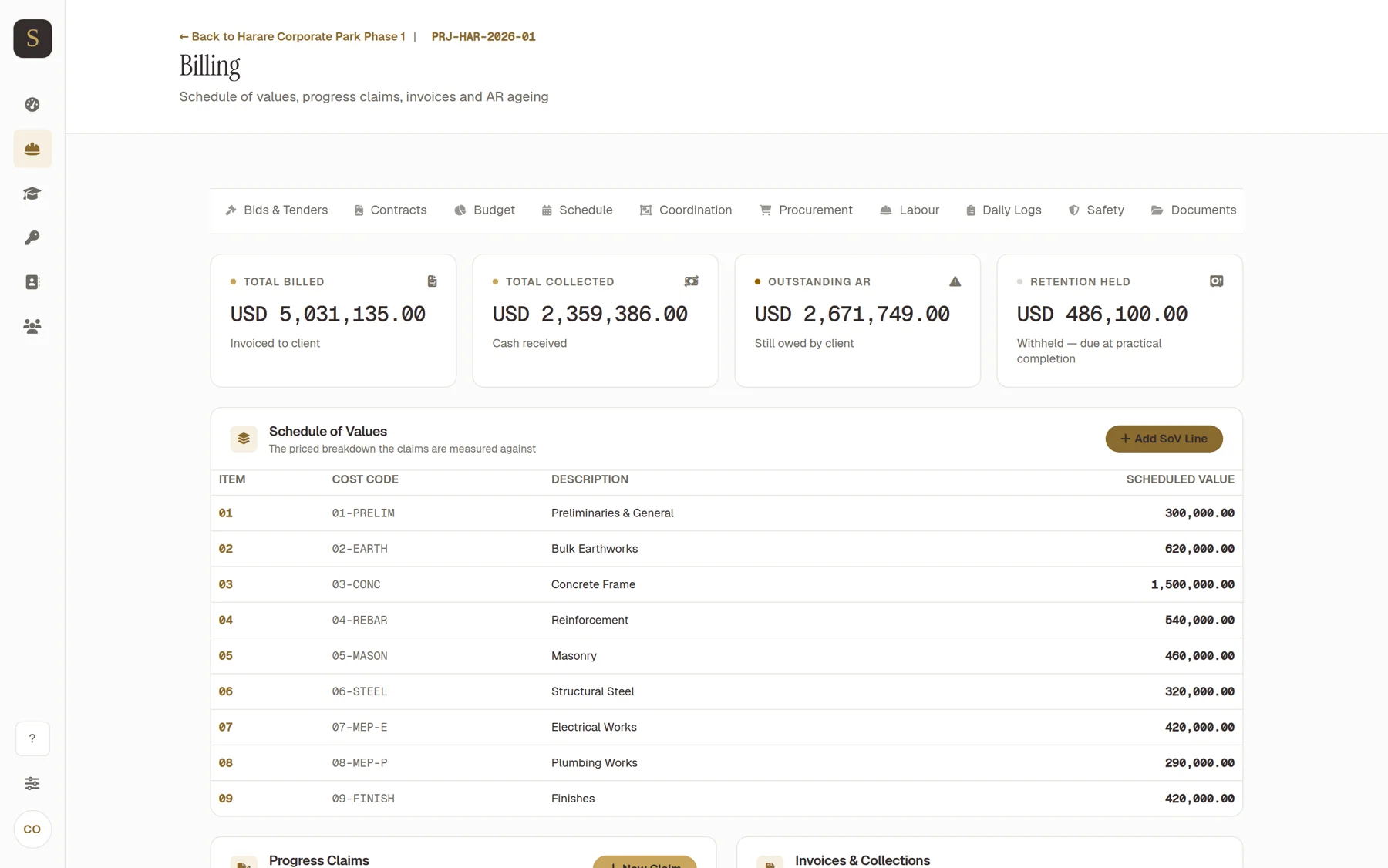Click cost code 04-REBAR
Viewport: 1388px width, 868px height.
pos(359,621)
